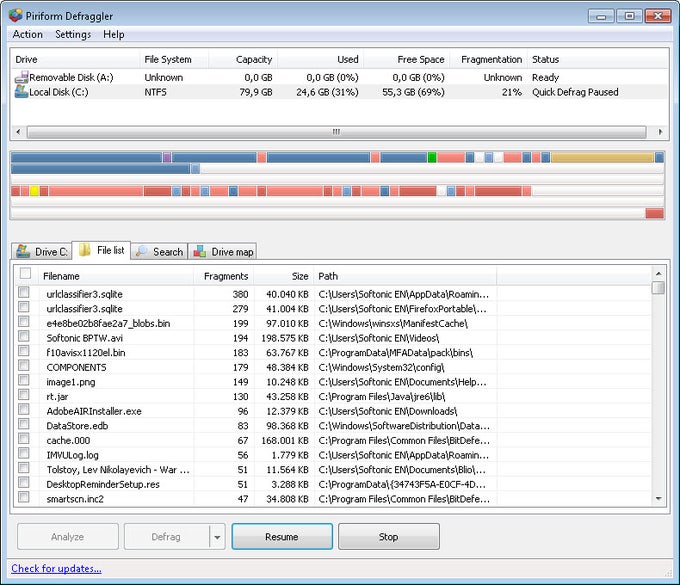Select the Removable Disk (A:) row
Image resolution: width=680 pixels, height=585 pixels.
click(339, 77)
